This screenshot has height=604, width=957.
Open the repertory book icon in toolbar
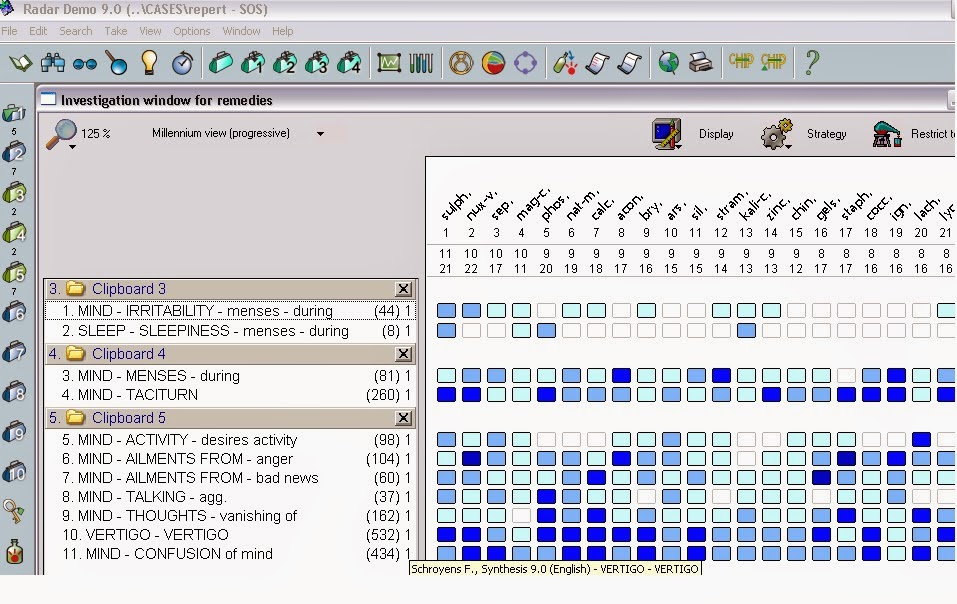click(x=21, y=62)
